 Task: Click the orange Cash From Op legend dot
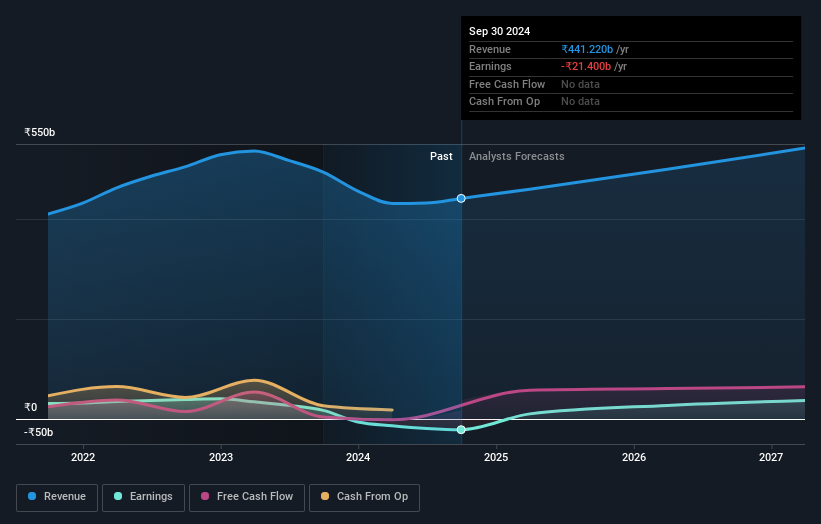coord(325,496)
